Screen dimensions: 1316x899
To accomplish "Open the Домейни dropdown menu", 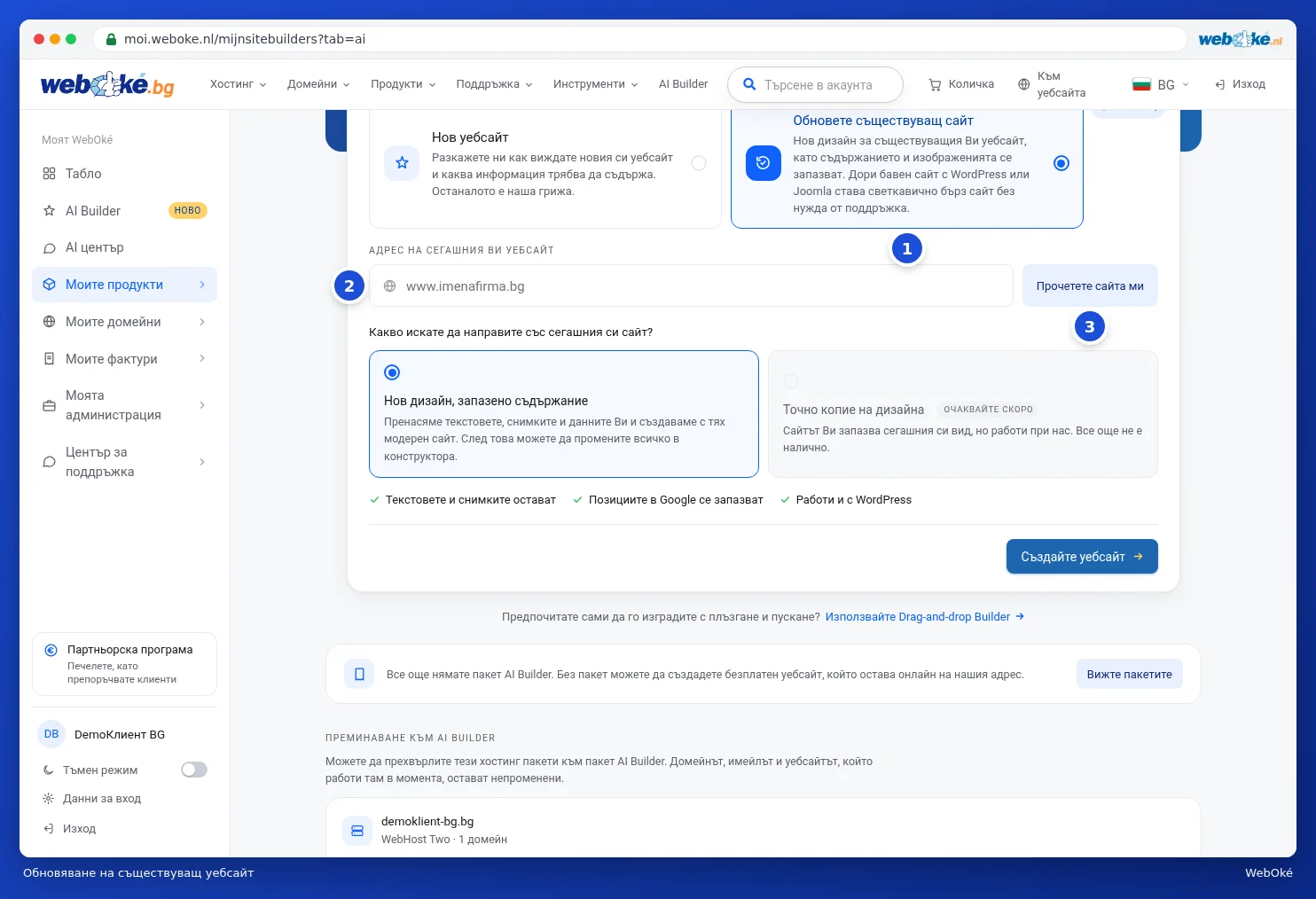I will pos(318,84).
